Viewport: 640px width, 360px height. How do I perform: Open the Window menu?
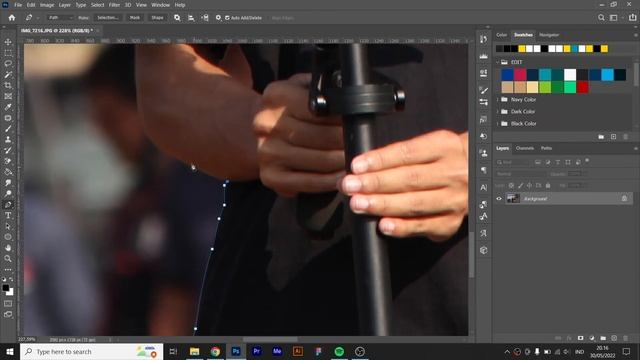click(x=160, y=5)
